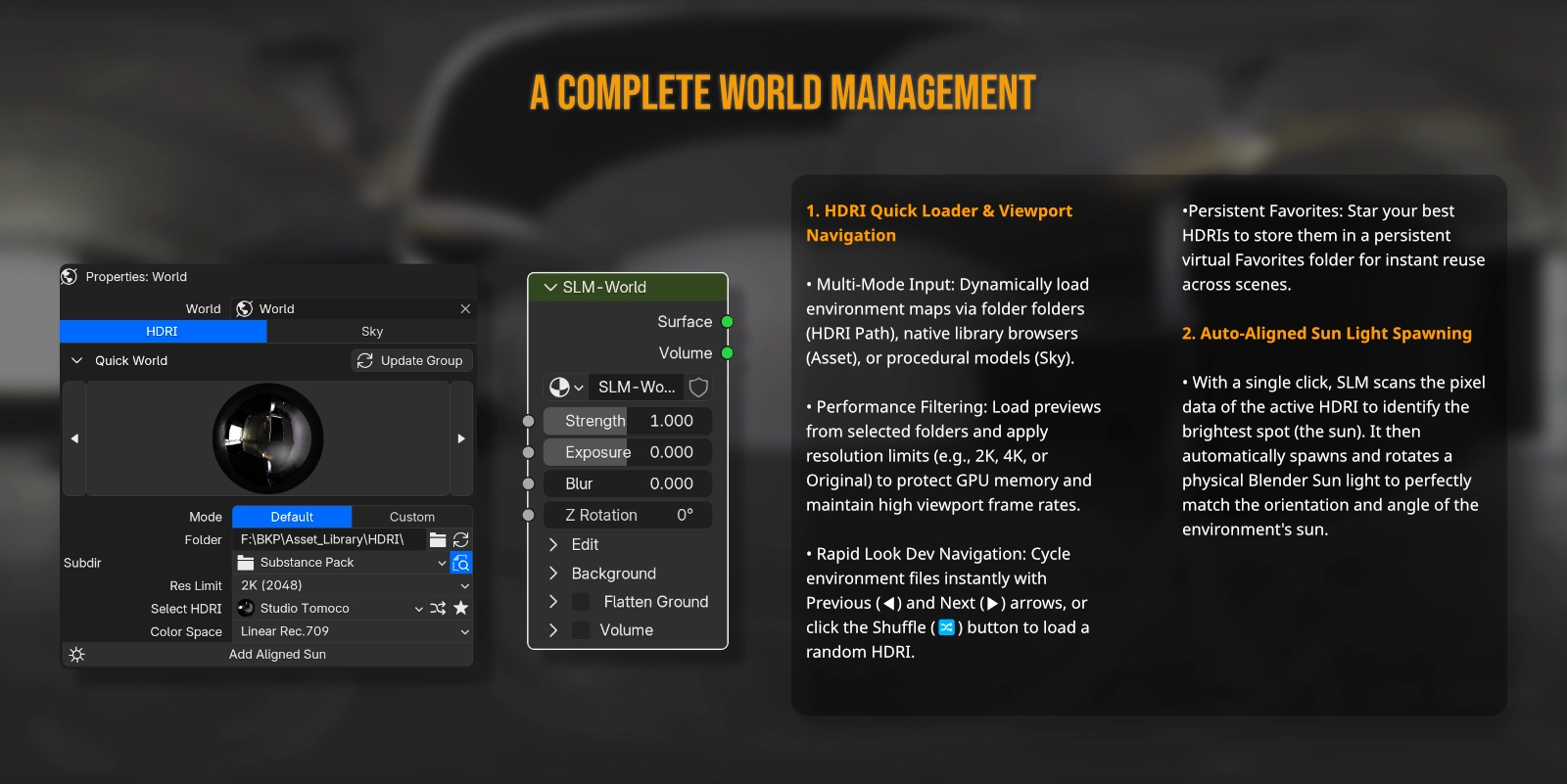Load the previous HDRI with left arrow
Image resolution: width=1567 pixels, height=784 pixels.
74,438
